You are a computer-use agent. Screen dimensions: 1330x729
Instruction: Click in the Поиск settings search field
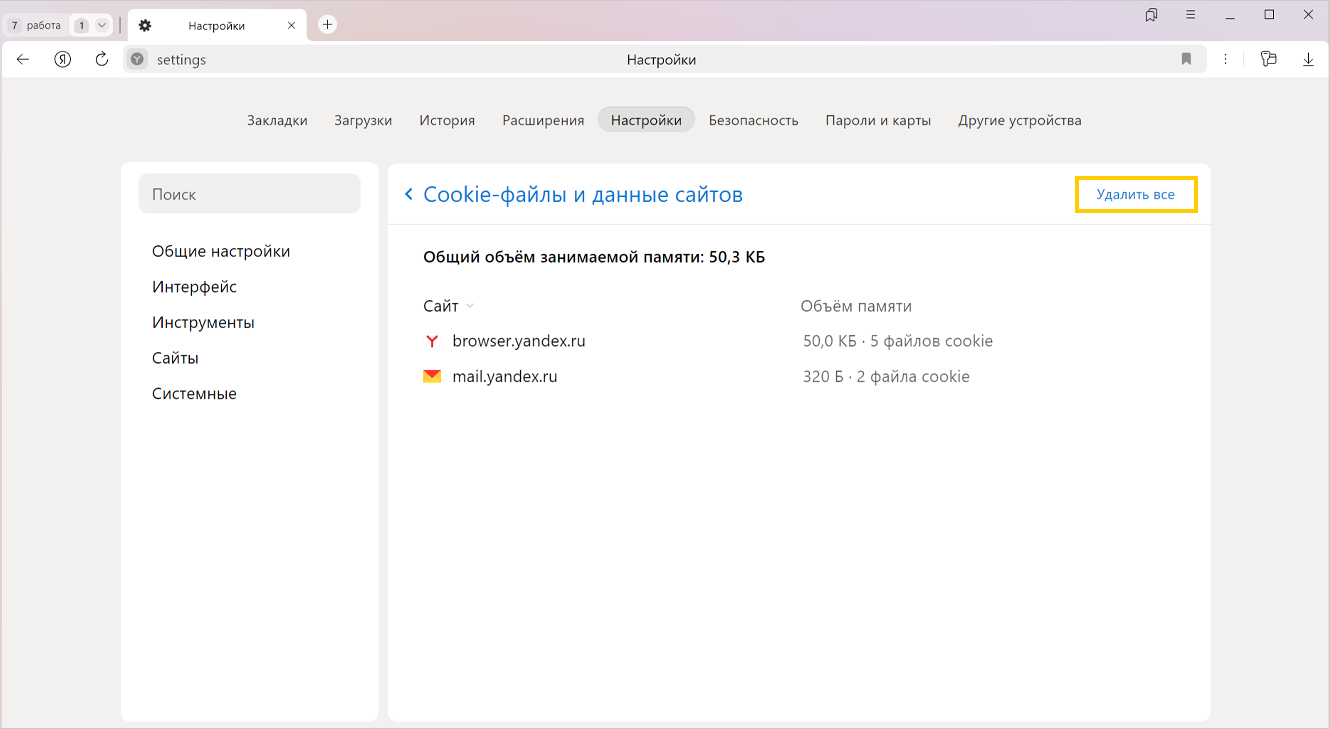pos(249,194)
